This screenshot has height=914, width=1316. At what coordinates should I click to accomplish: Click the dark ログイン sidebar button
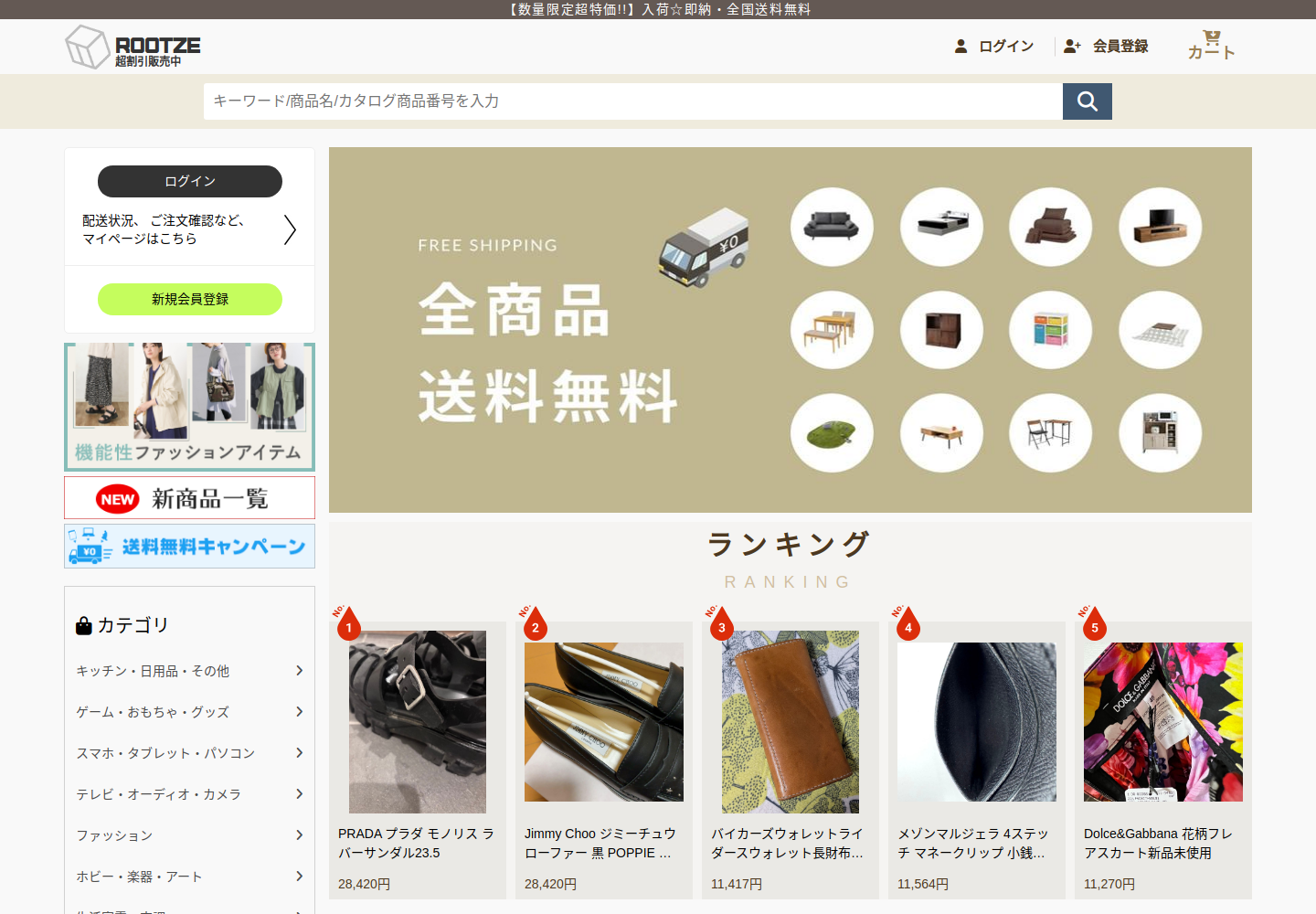click(x=190, y=181)
